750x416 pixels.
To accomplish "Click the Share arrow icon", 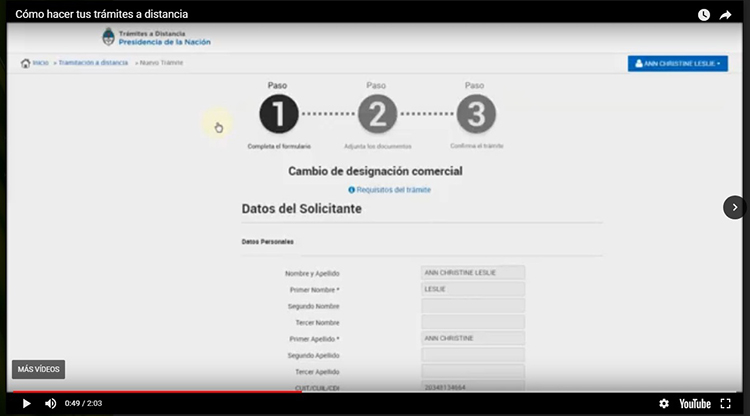I will [727, 15].
